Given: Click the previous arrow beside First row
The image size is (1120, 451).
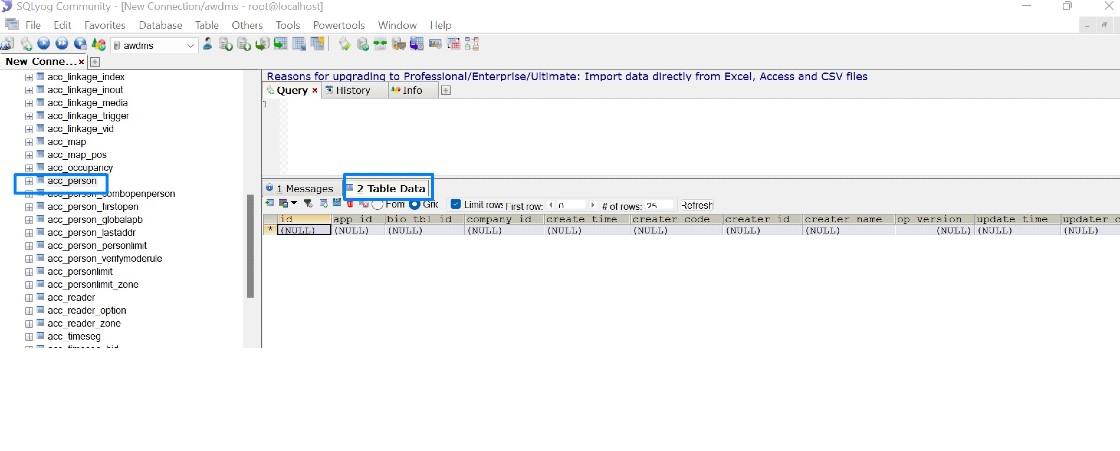Looking at the screenshot, I should point(551,204).
